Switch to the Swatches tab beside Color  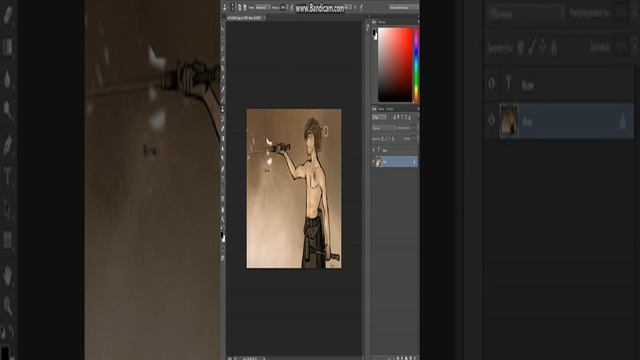point(382,22)
